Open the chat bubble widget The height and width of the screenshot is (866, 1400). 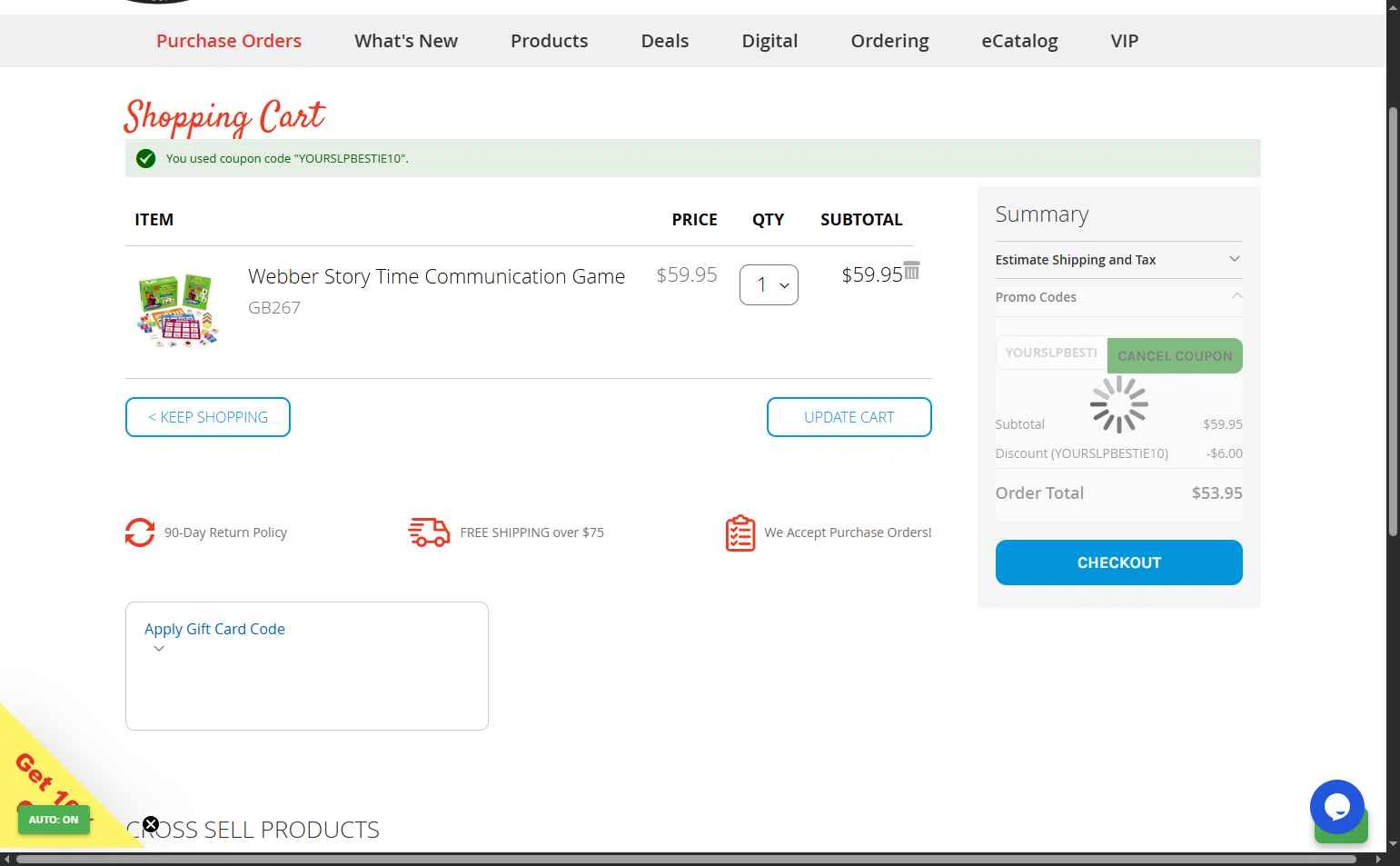coord(1336,807)
